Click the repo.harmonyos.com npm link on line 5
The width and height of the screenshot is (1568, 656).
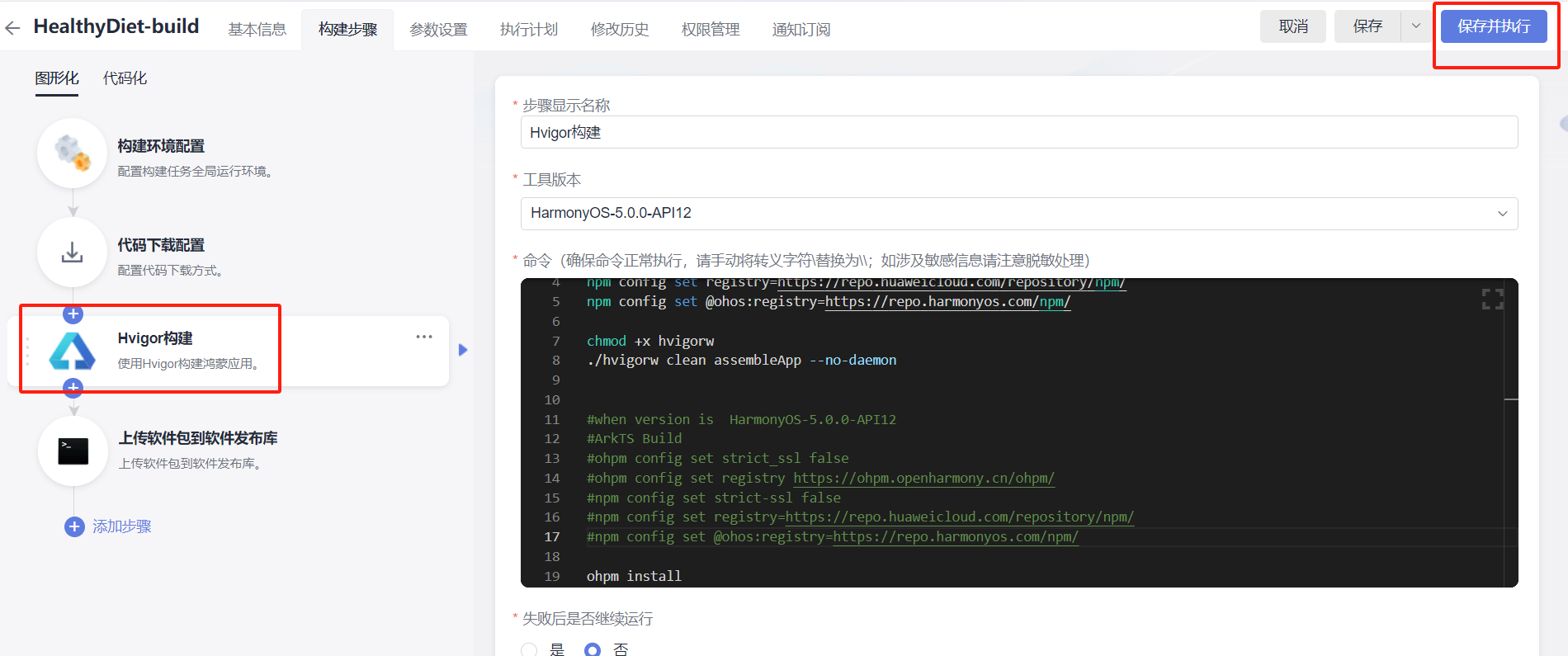[947, 302]
